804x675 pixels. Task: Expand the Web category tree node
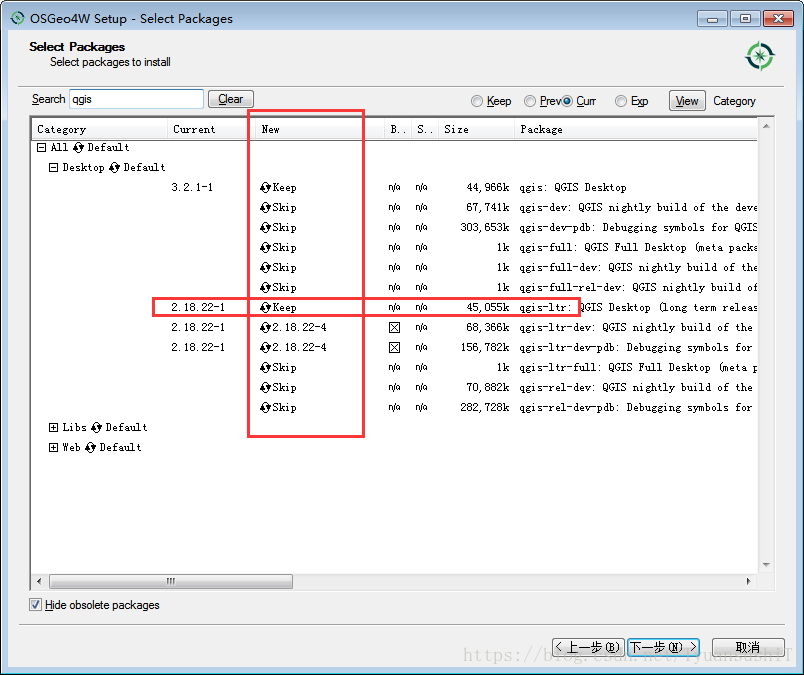tap(53, 448)
